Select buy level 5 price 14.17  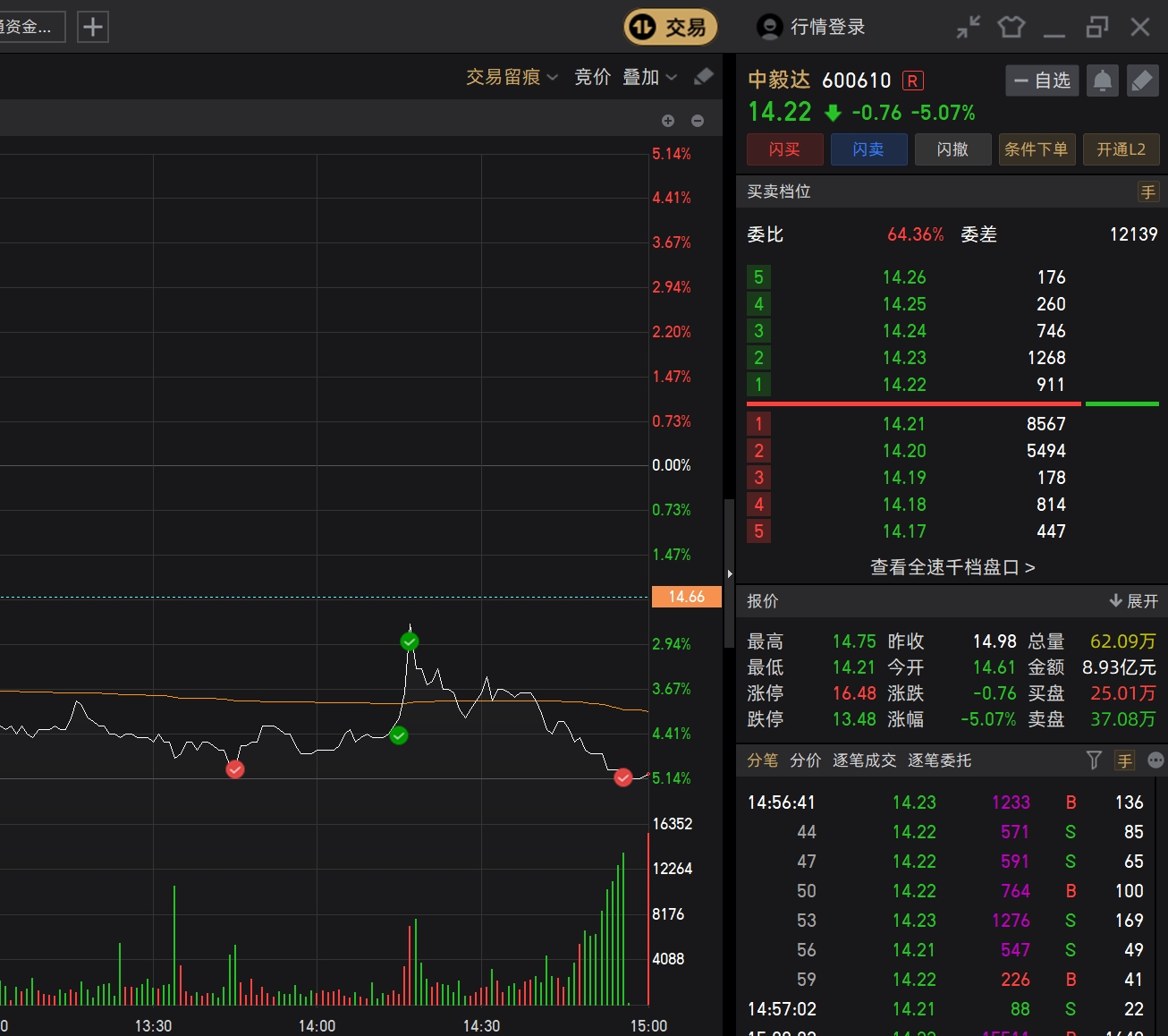tap(904, 531)
